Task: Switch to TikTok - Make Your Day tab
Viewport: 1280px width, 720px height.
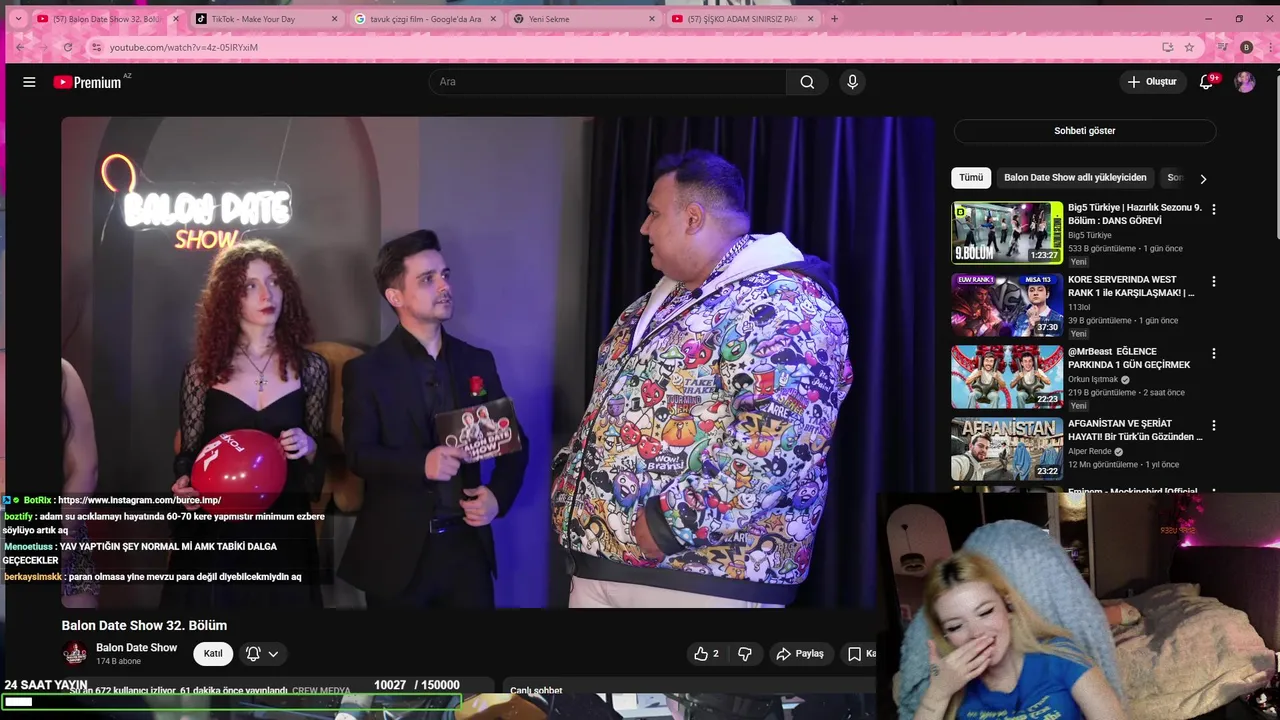Action: point(267,18)
